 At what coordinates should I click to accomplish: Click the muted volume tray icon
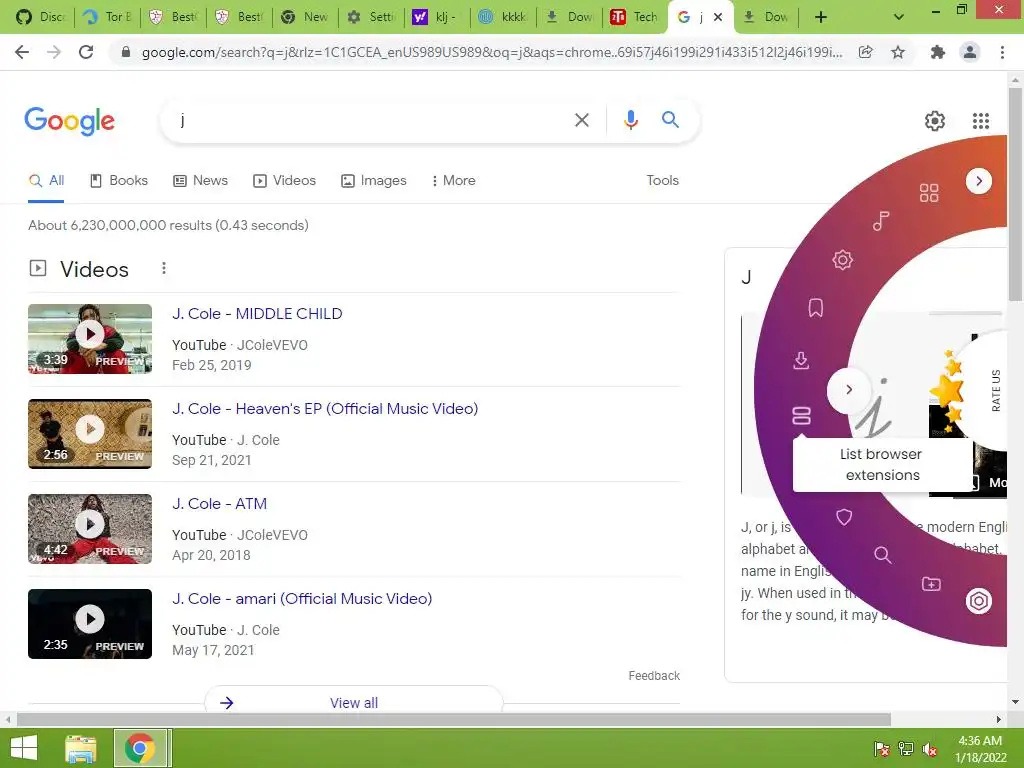930,750
